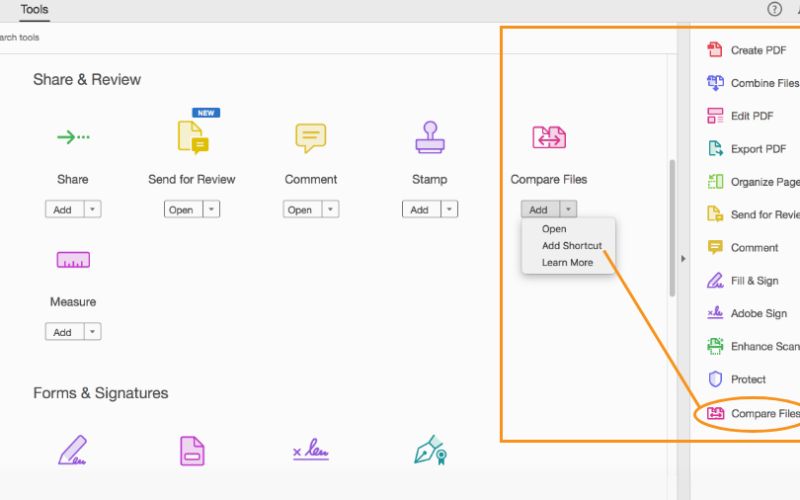Choose Learn More from the menu

tap(568, 262)
